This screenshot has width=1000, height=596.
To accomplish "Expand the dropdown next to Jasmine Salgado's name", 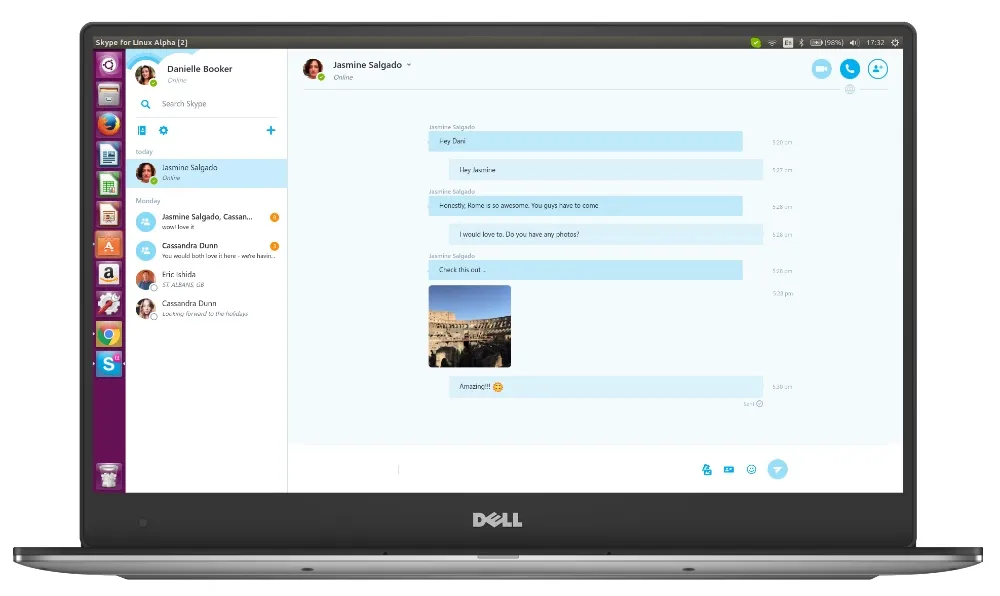I will pos(410,64).
